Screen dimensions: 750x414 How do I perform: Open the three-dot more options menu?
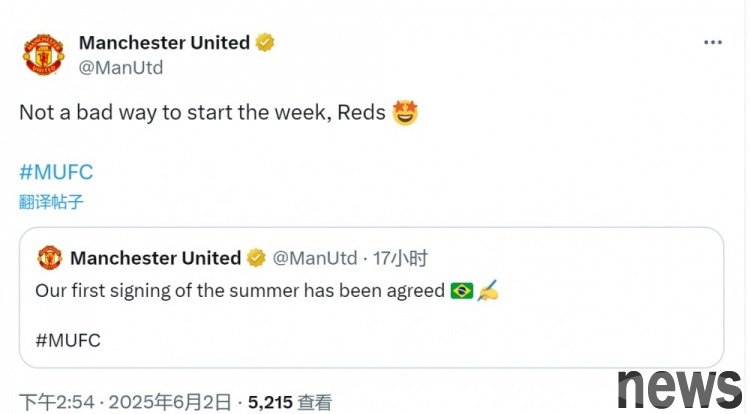click(713, 43)
